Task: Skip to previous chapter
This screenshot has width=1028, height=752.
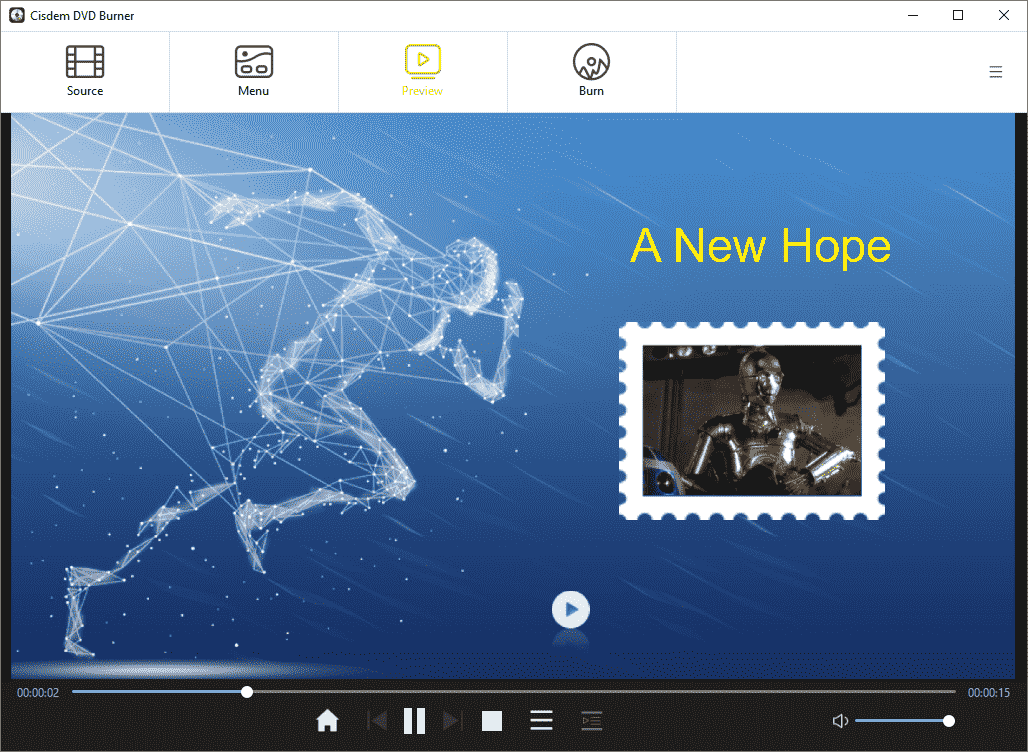Action: (377, 720)
